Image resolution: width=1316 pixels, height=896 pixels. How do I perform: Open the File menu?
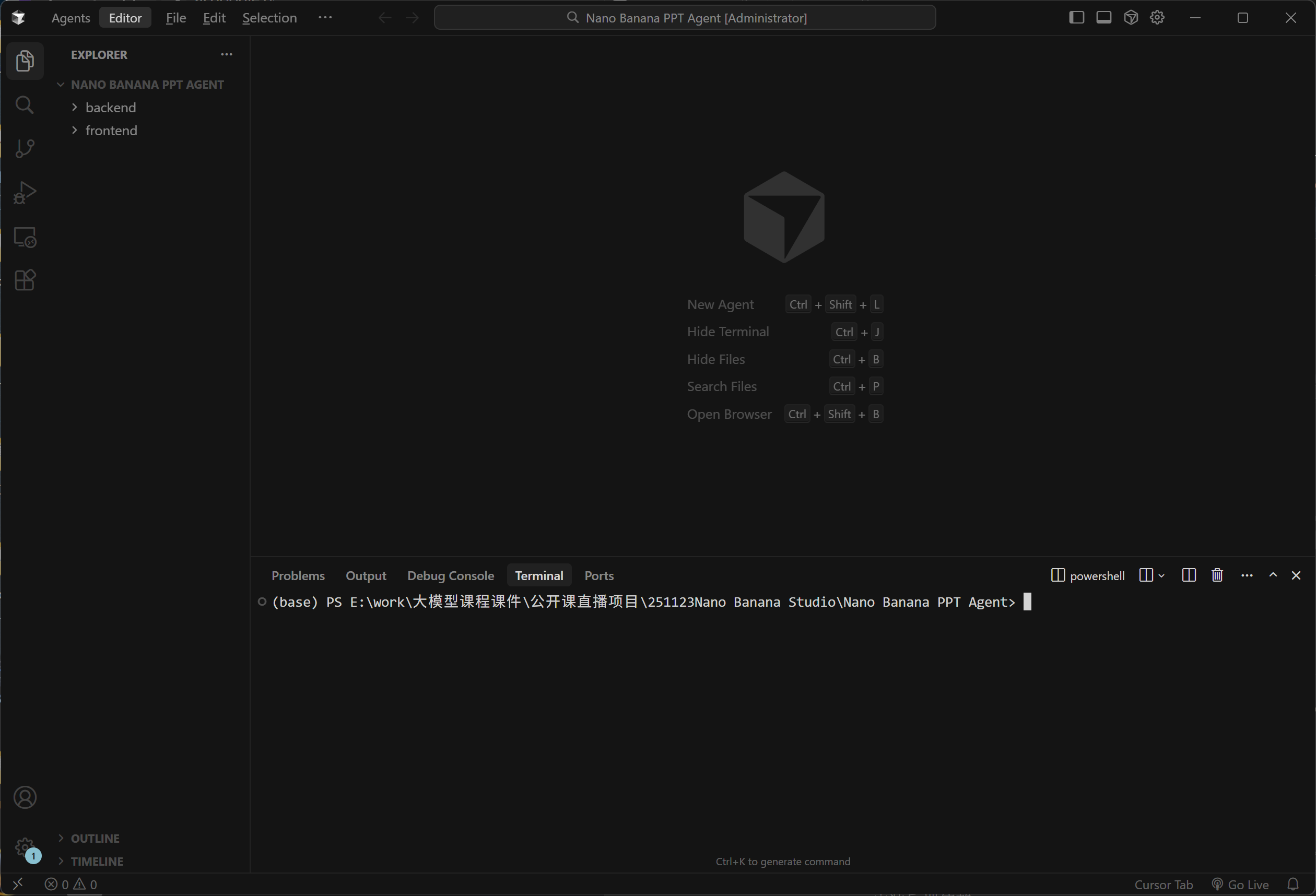pos(175,18)
